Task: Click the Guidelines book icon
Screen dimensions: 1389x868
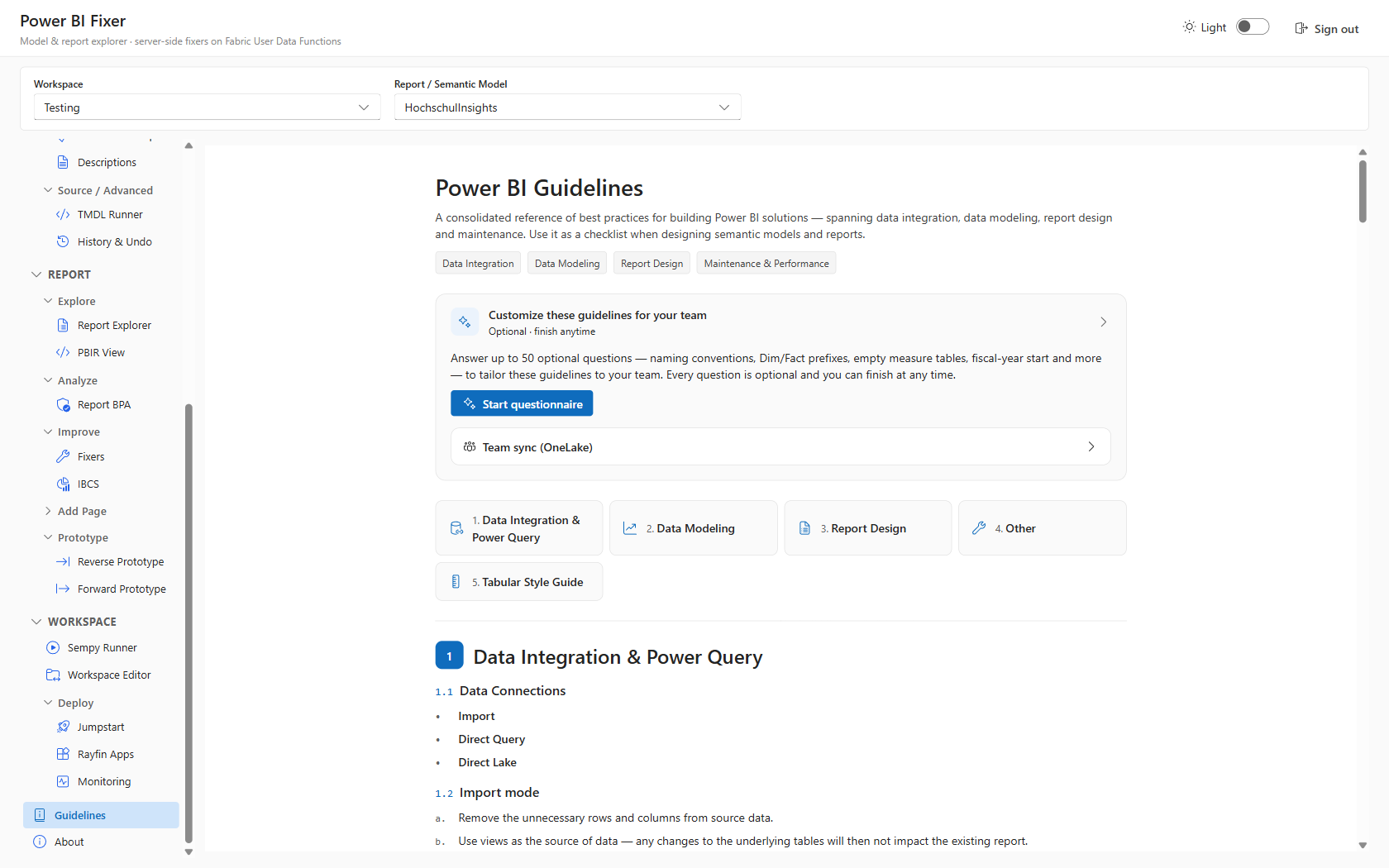Action: pos(40,815)
